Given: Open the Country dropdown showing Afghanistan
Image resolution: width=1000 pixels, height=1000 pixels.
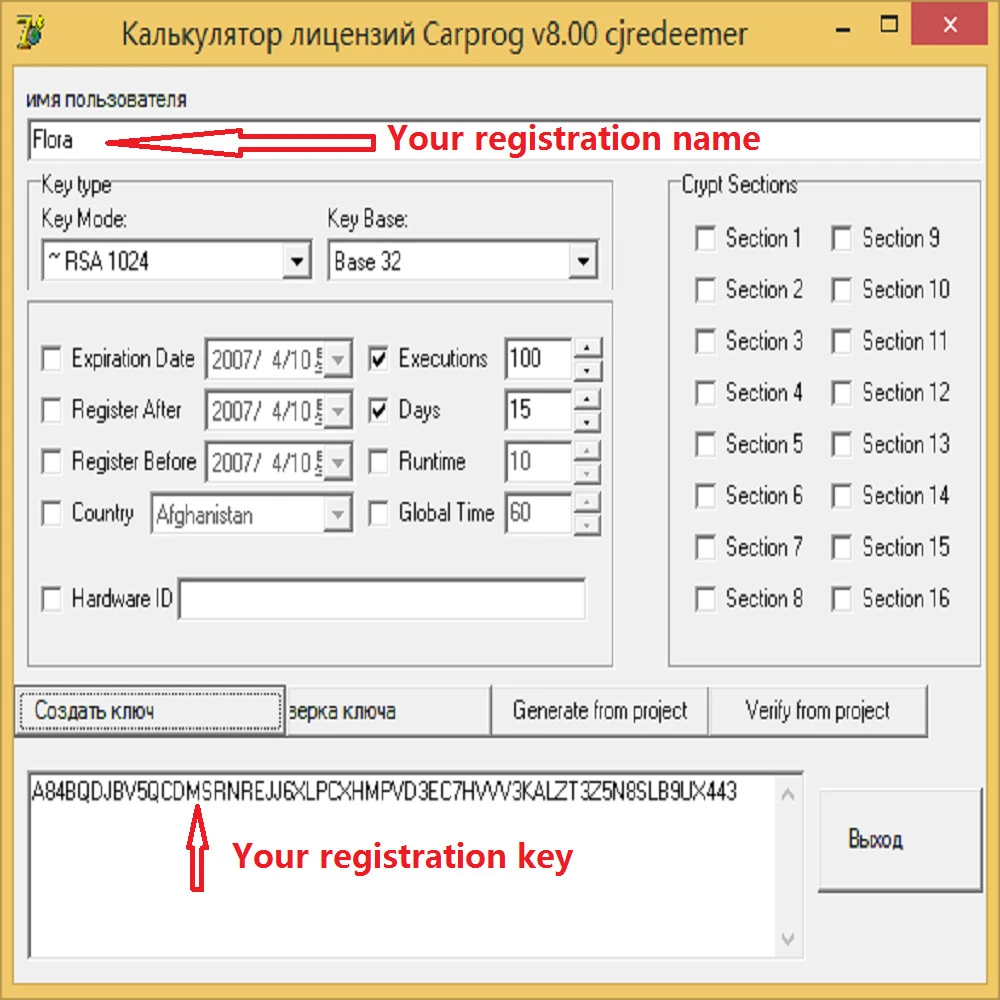Looking at the screenshot, I should tap(338, 514).
